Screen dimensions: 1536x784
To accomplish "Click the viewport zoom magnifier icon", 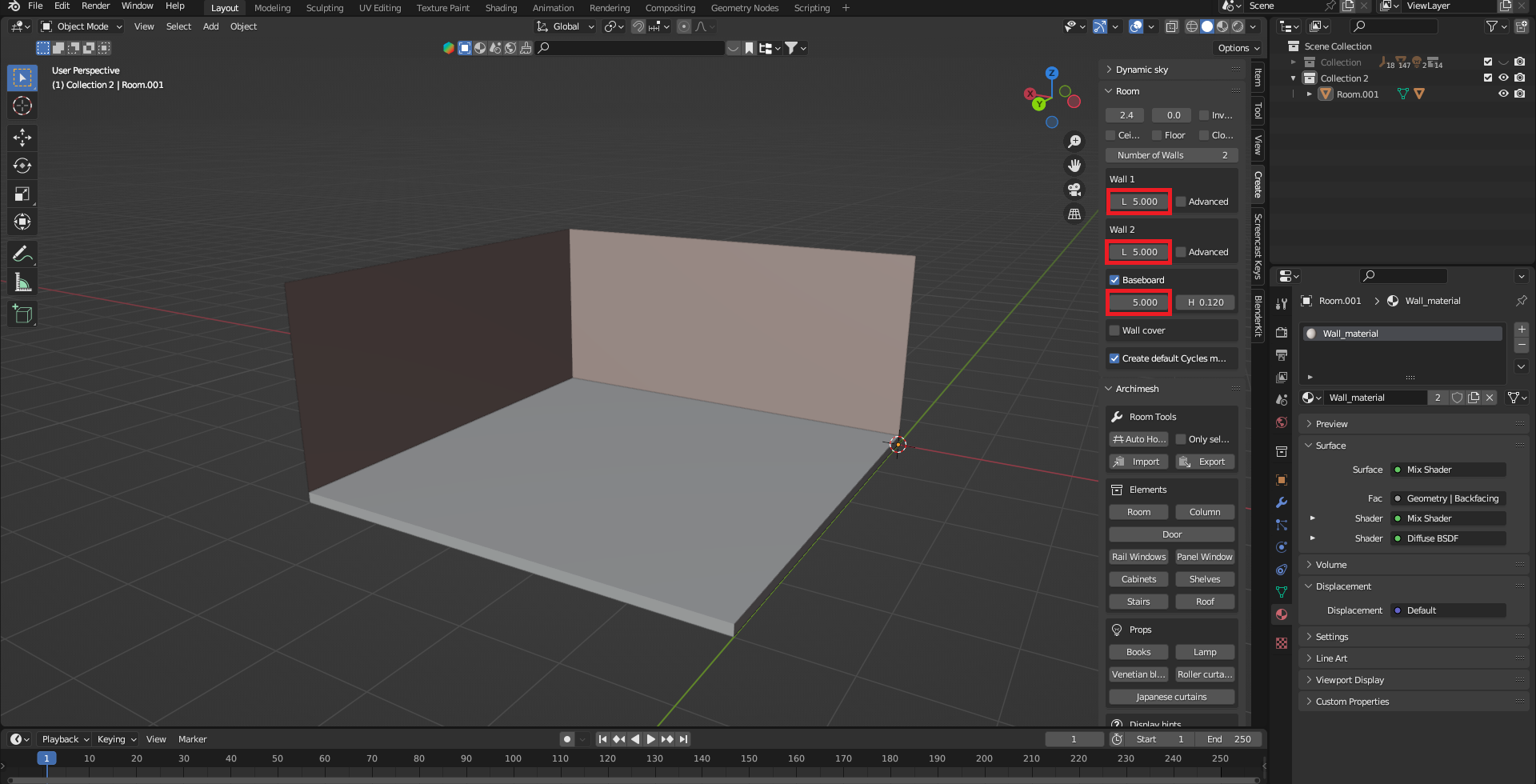I will click(1074, 142).
